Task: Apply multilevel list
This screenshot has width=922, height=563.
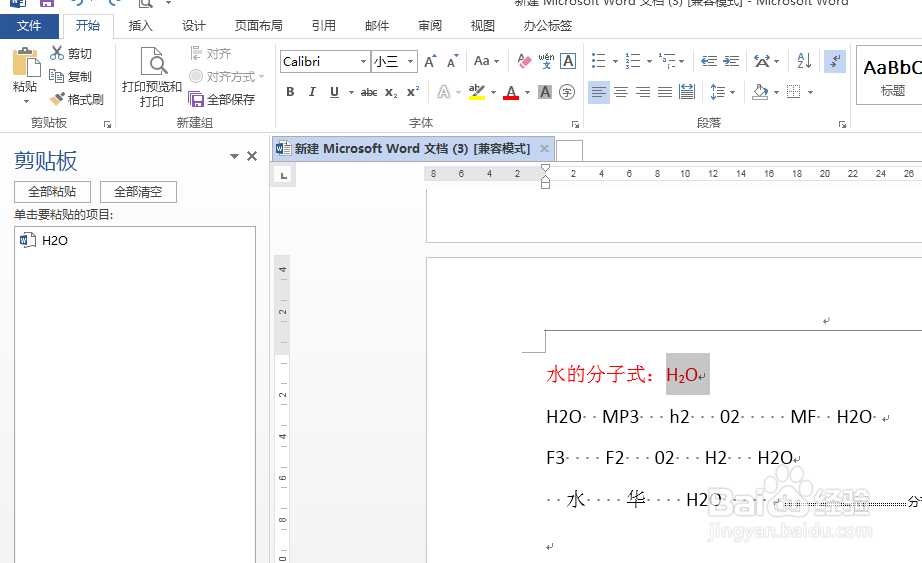Action: point(667,61)
